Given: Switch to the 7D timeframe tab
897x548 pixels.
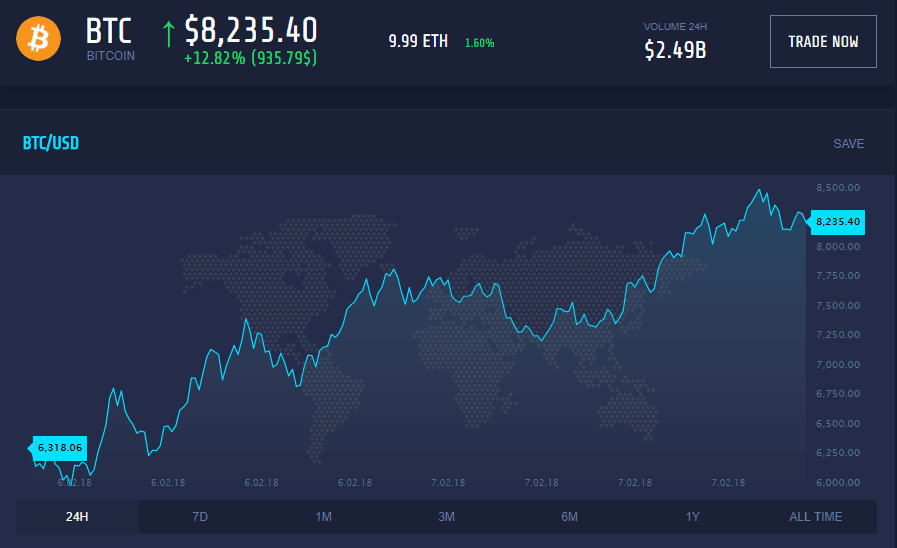Looking at the screenshot, I should click(x=200, y=517).
